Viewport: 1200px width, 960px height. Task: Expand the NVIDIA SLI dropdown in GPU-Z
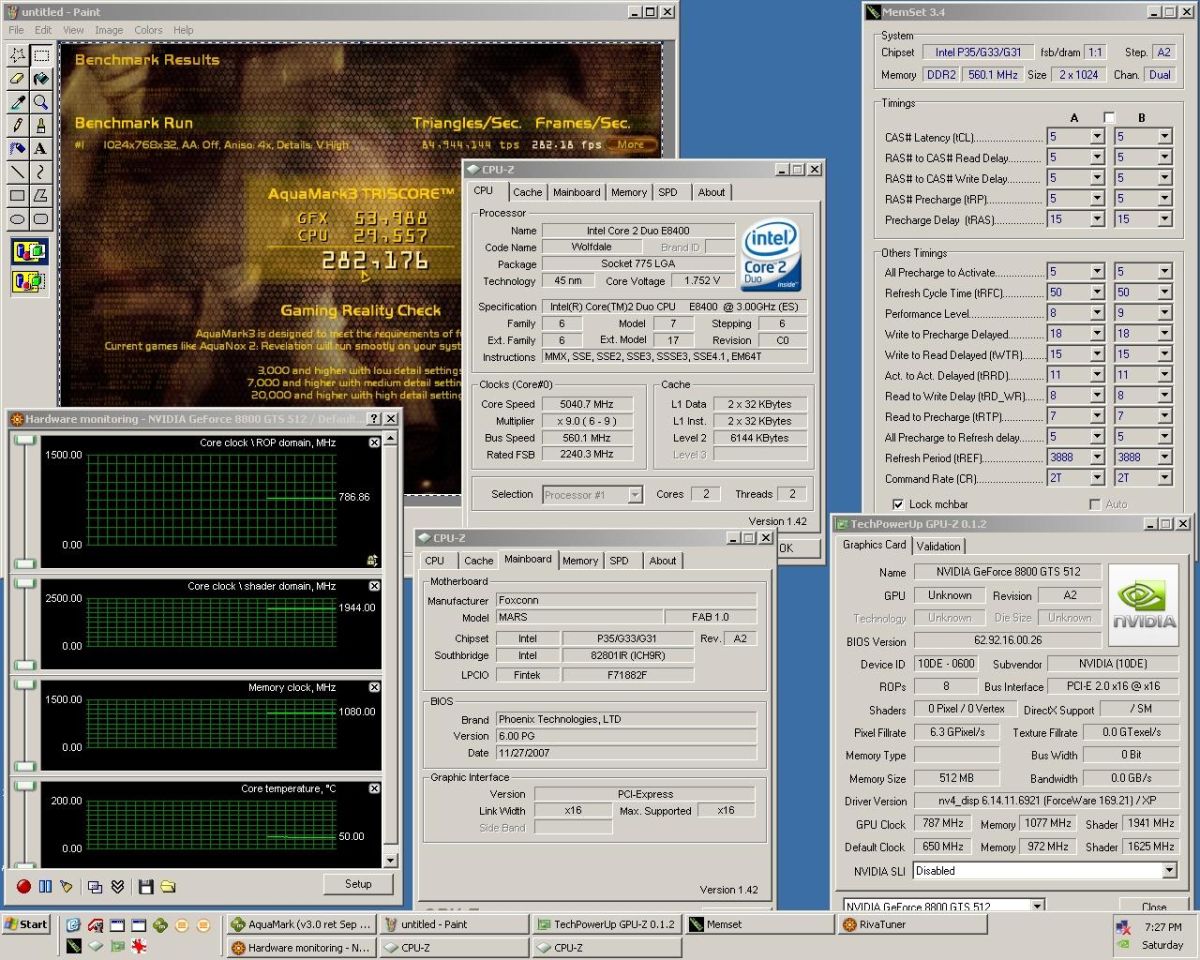1167,871
